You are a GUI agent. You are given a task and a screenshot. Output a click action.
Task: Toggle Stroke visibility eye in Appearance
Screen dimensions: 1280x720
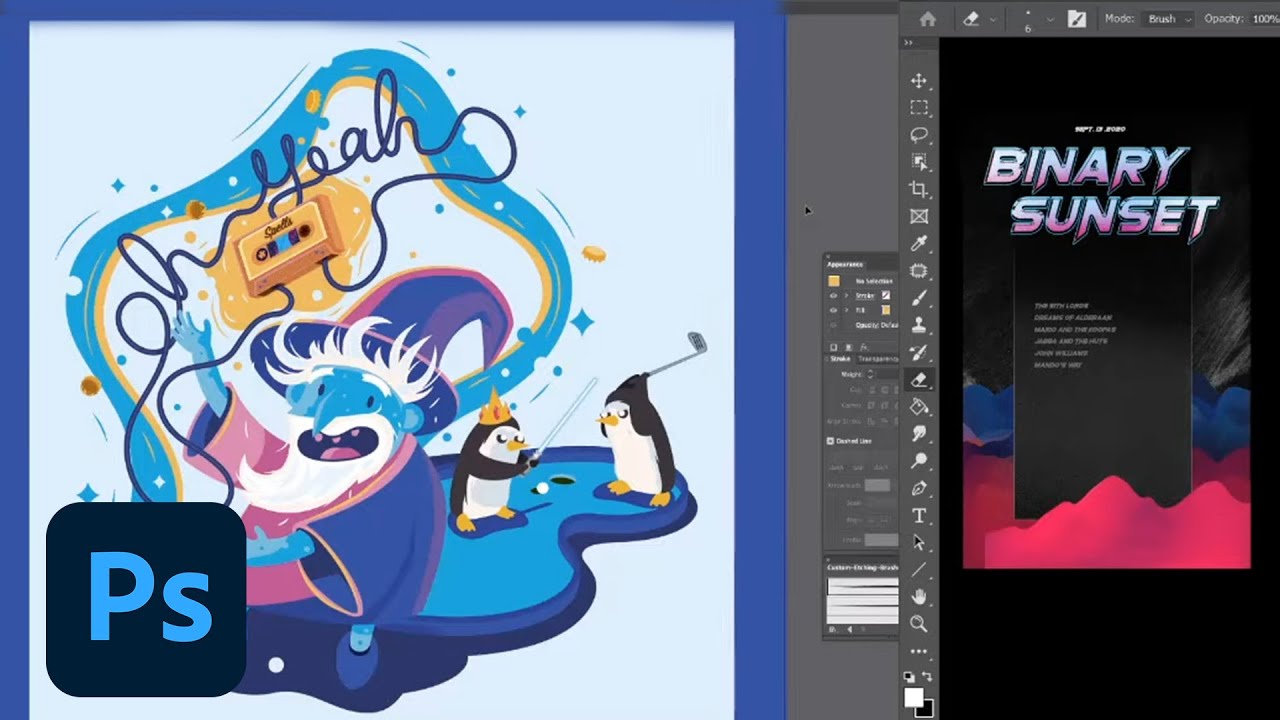coord(834,296)
